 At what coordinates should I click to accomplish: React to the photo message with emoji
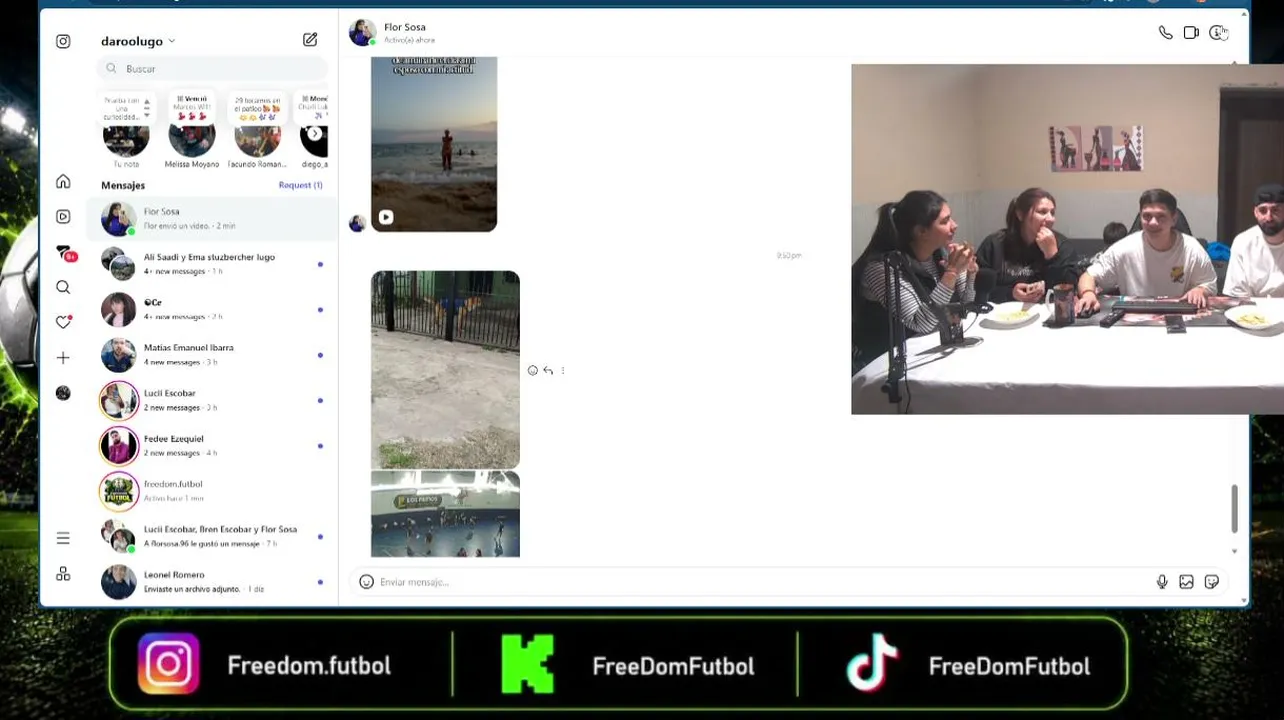click(532, 371)
